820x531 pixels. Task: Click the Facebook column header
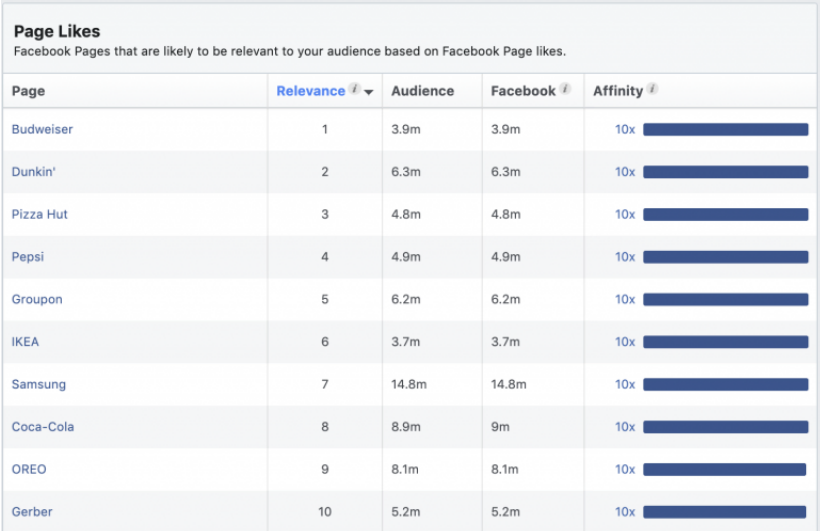523,91
